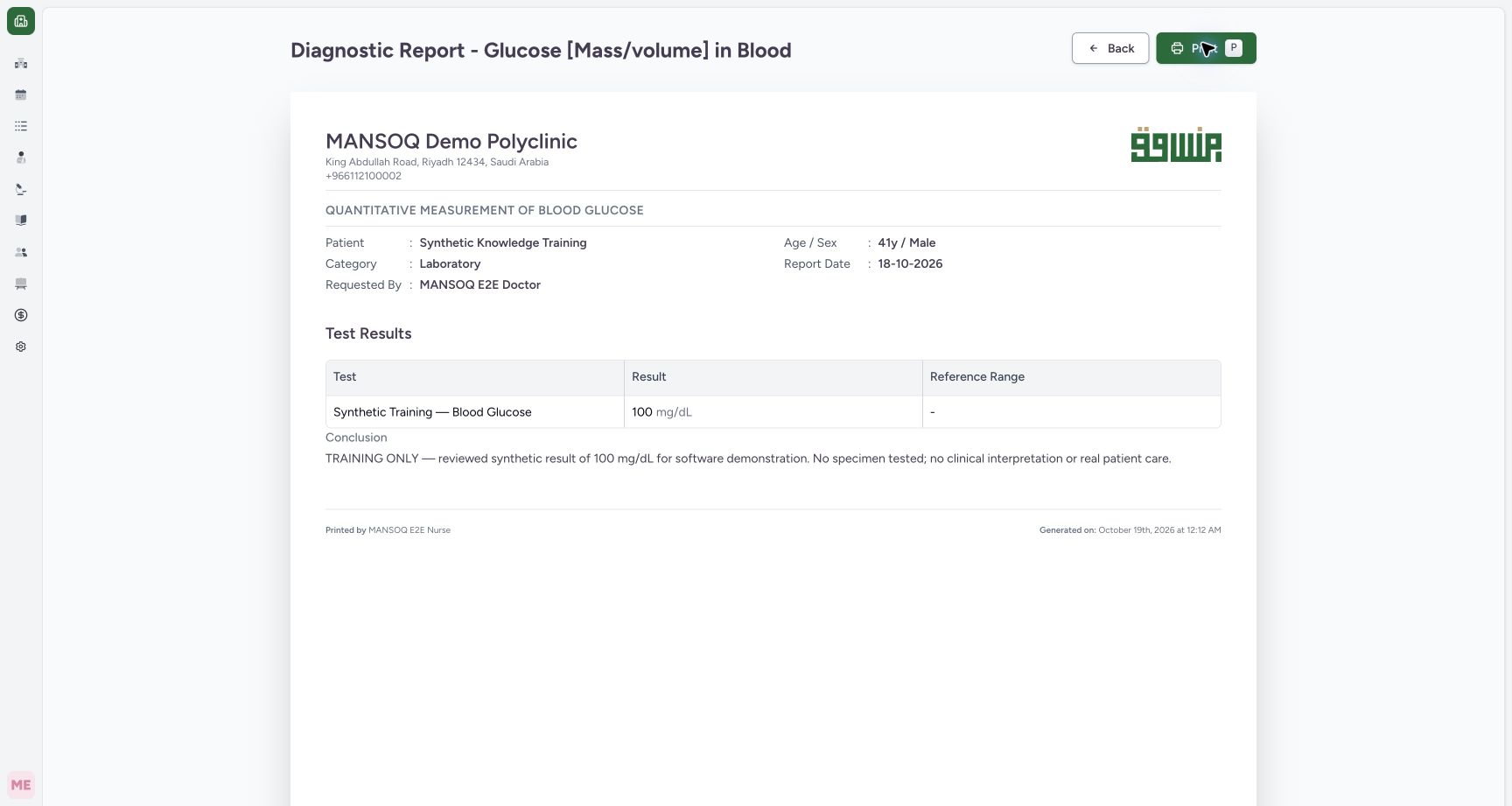Open the calendar appointments sidebar icon
This screenshot has width=1512, height=806.
click(x=21, y=95)
